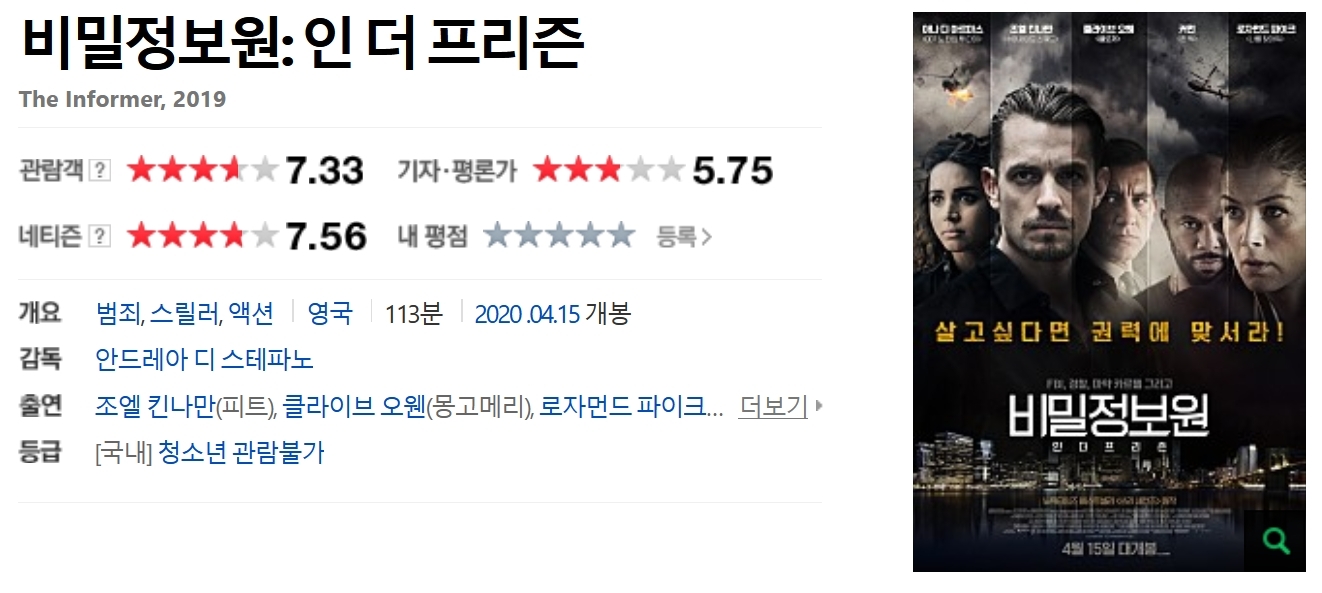
Task: Open help icon beside 관람객 rating
Action: click(x=100, y=171)
